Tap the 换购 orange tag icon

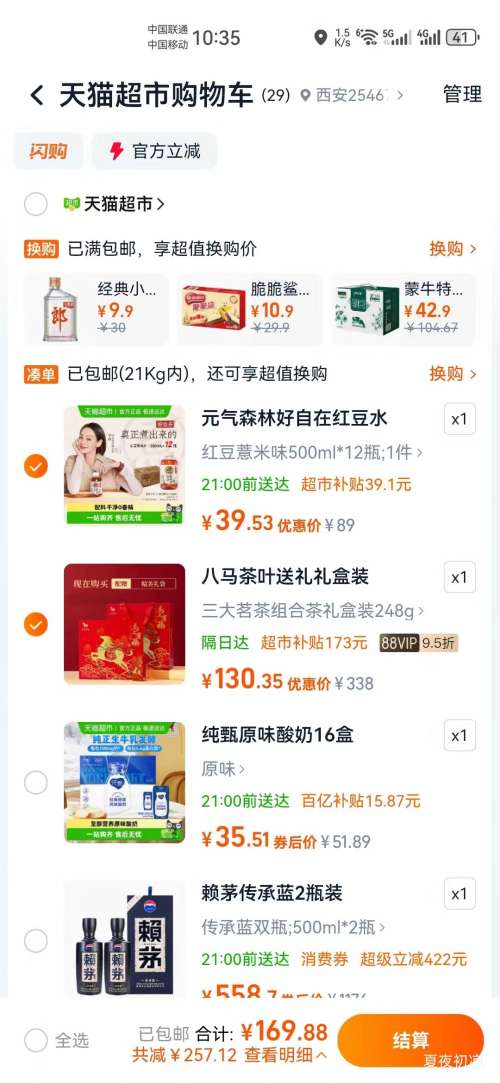click(41, 249)
